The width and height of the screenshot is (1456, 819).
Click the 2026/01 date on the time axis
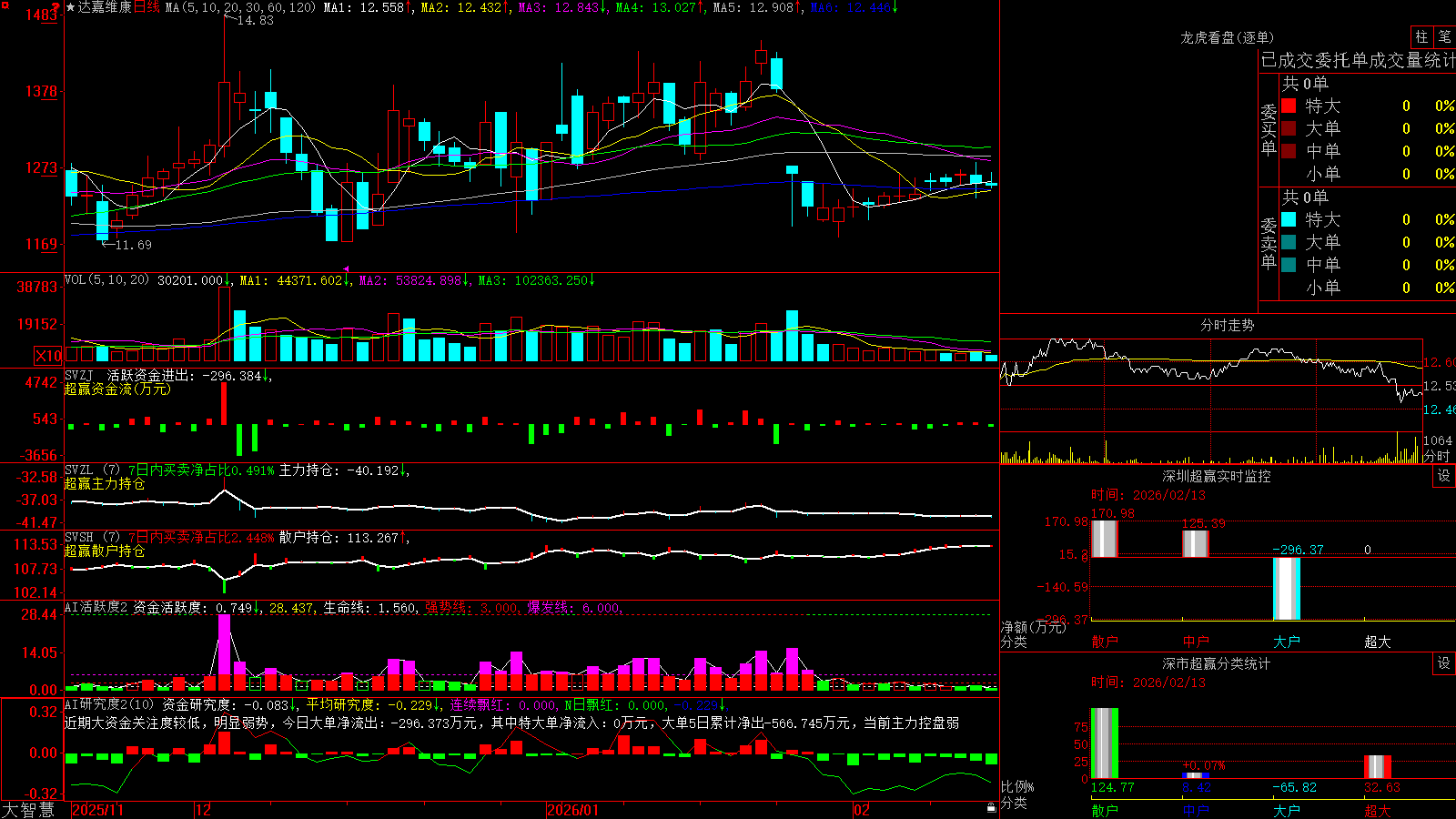pos(573,810)
